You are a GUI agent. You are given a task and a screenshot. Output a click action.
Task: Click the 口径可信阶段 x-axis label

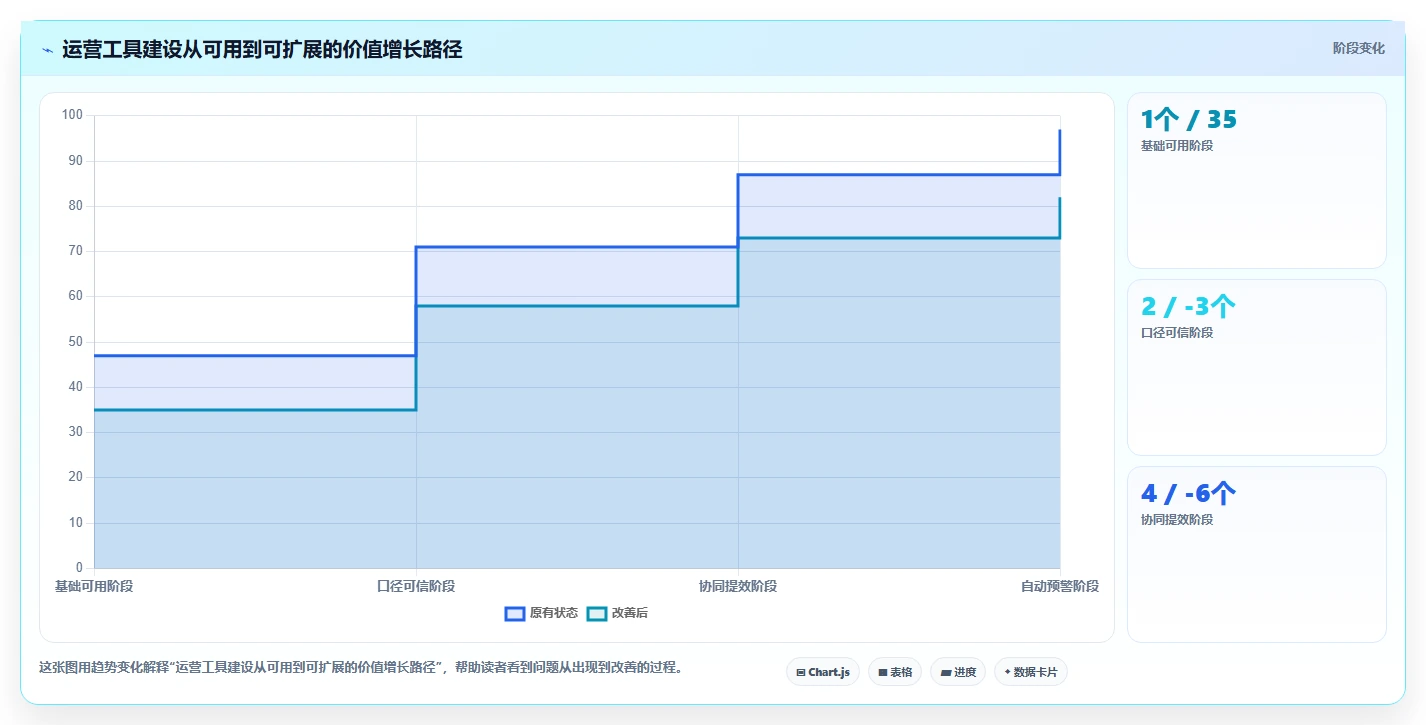click(416, 586)
